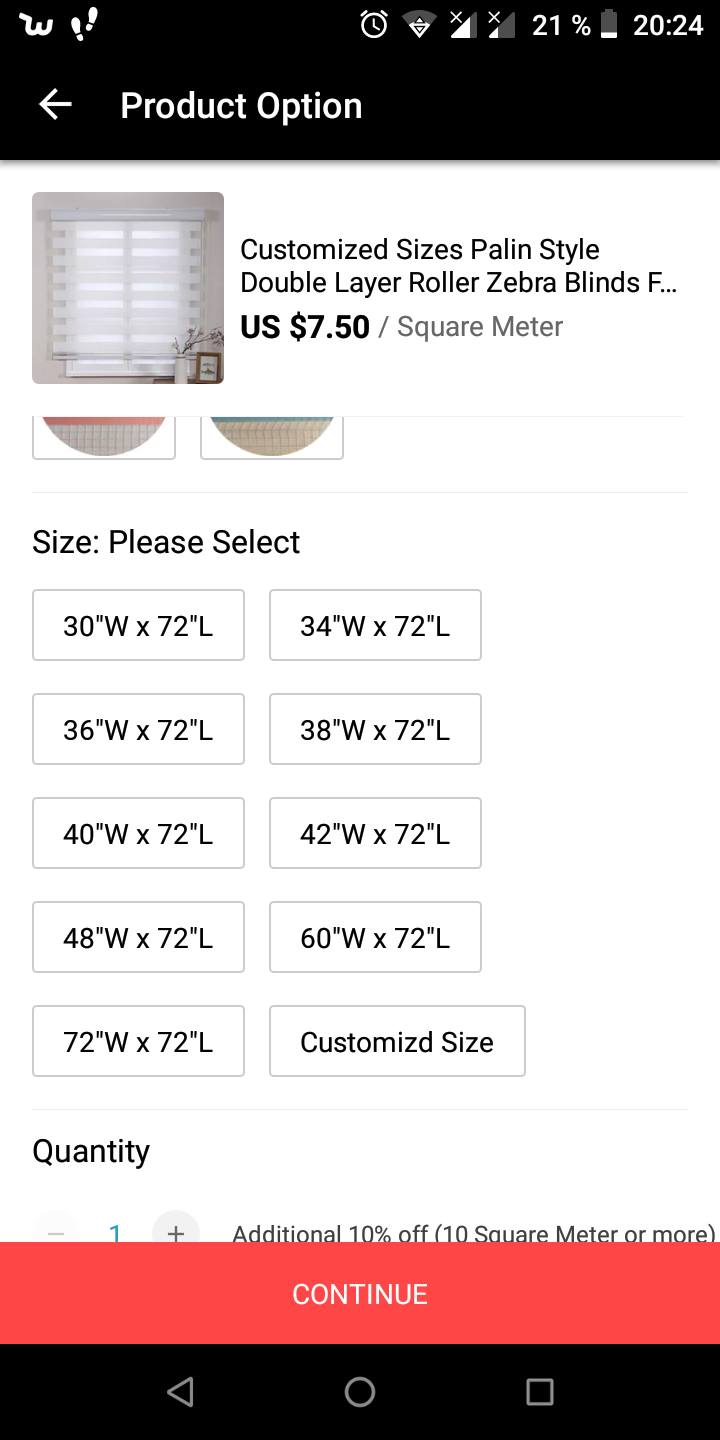The width and height of the screenshot is (720, 1440).
Task: Select the 48"W x 72"L size
Action: coord(138,937)
